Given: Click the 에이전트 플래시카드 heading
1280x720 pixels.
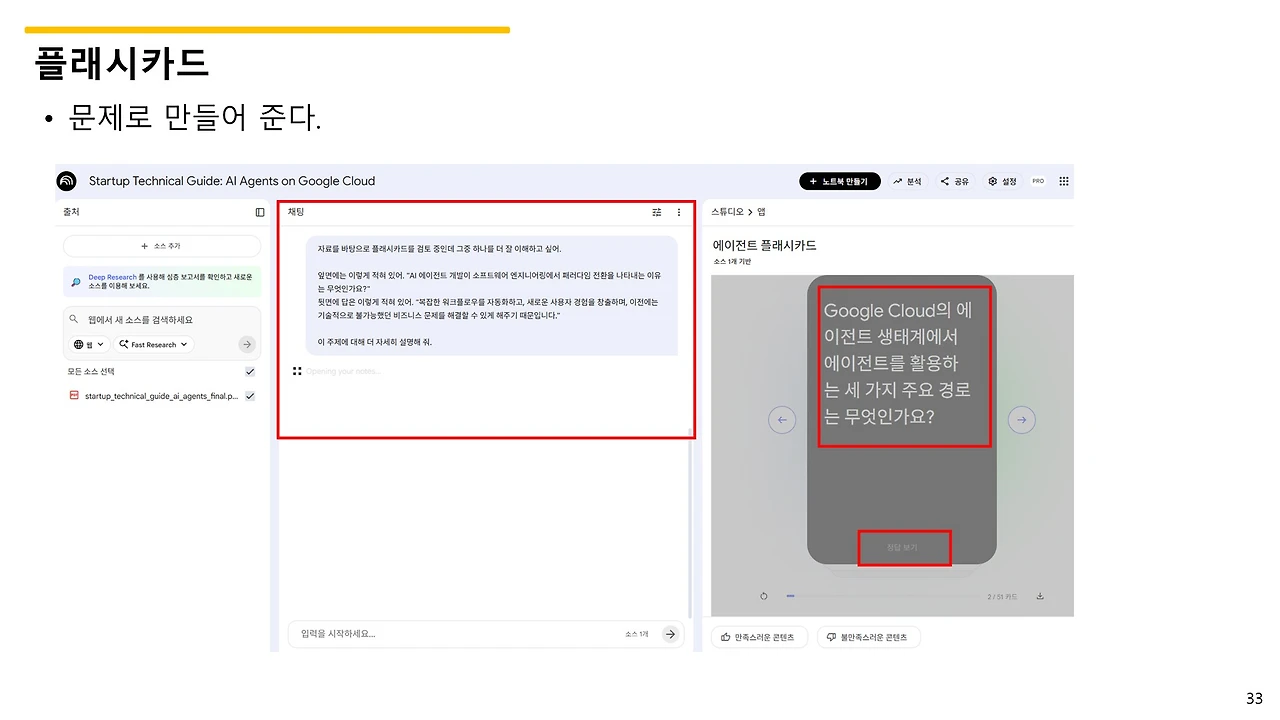Looking at the screenshot, I should click(x=765, y=245).
